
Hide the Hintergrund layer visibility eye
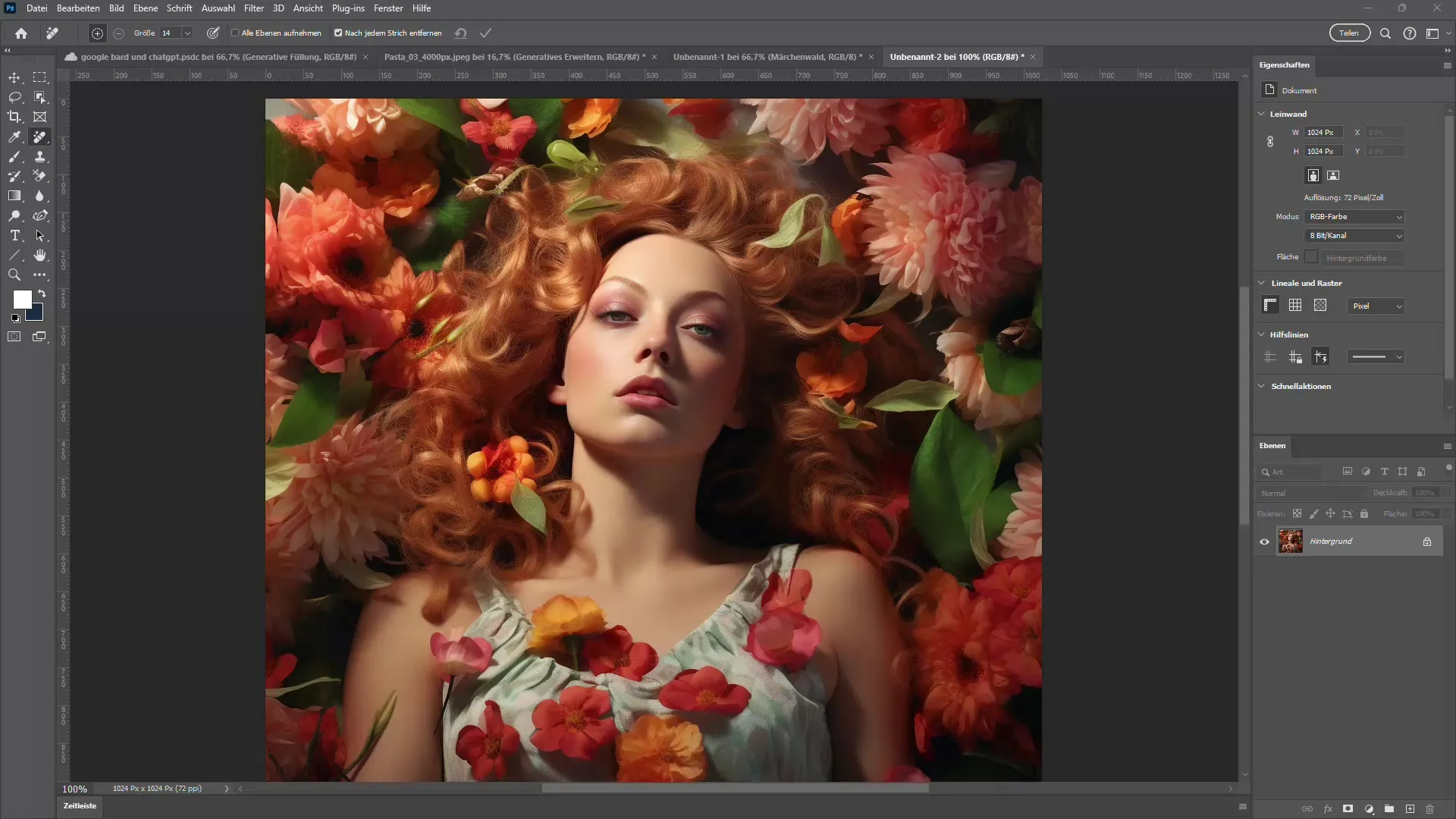pyautogui.click(x=1264, y=541)
